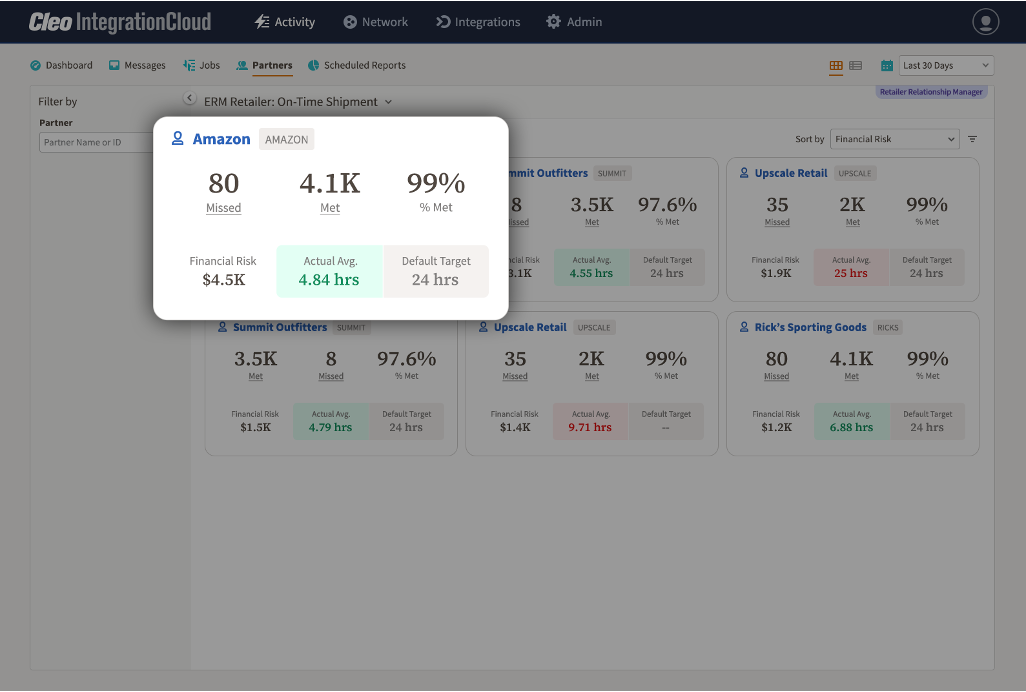Open the Scheduled Reports tab
The height and width of the screenshot is (692, 1026).
coord(357,65)
